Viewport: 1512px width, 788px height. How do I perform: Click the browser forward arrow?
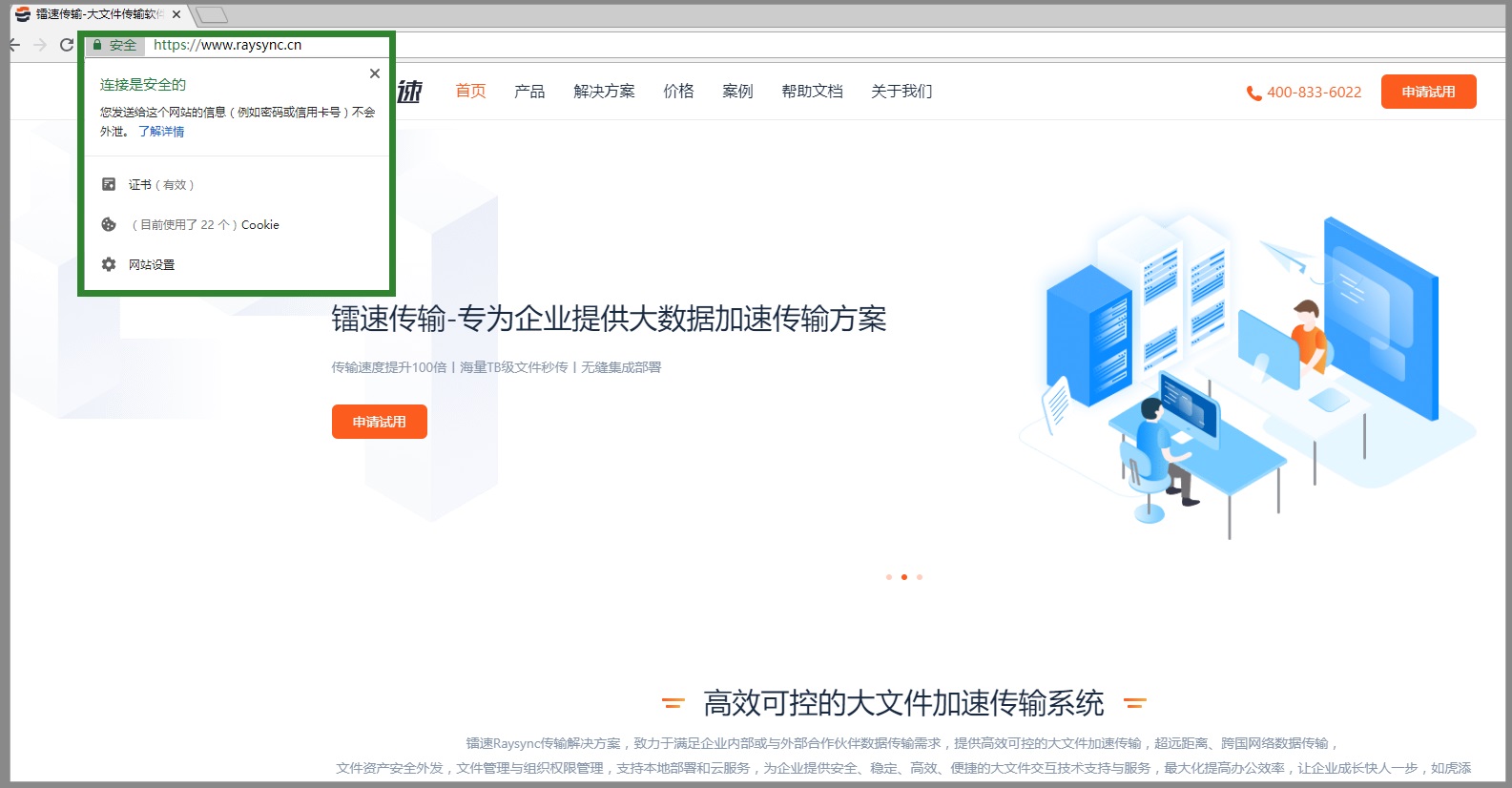pyautogui.click(x=40, y=45)
